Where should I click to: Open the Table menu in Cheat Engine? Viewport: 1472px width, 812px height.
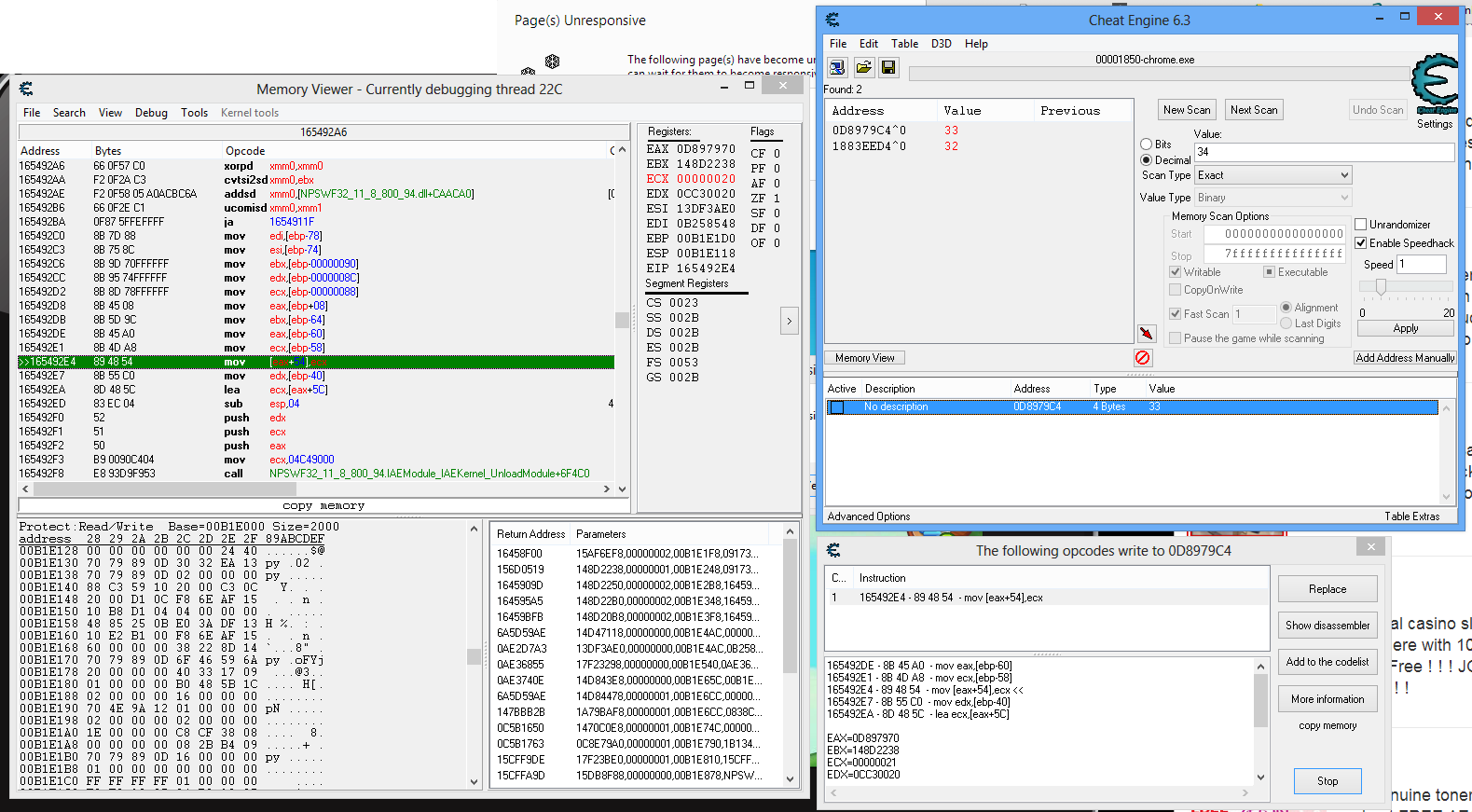click(x=904, y=44)
